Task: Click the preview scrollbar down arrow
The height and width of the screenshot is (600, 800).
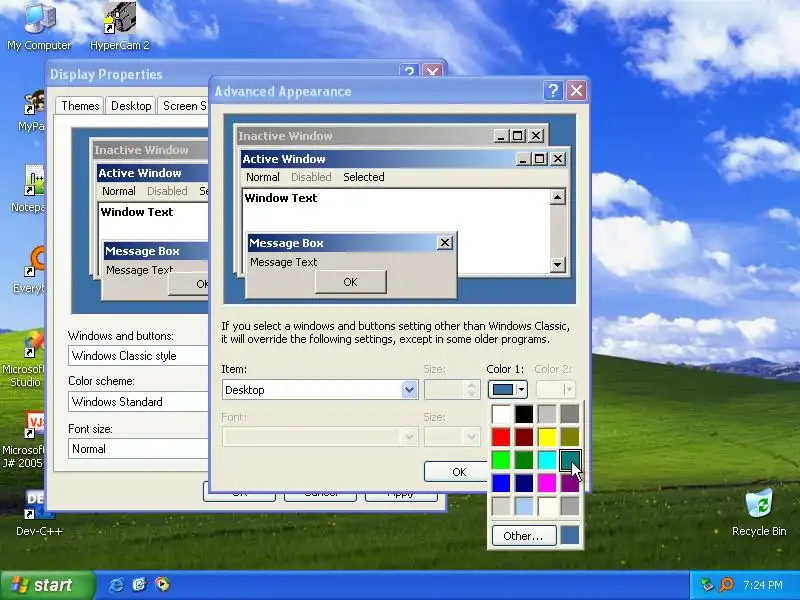Action: pyautogui.click(x=558, y=264)
